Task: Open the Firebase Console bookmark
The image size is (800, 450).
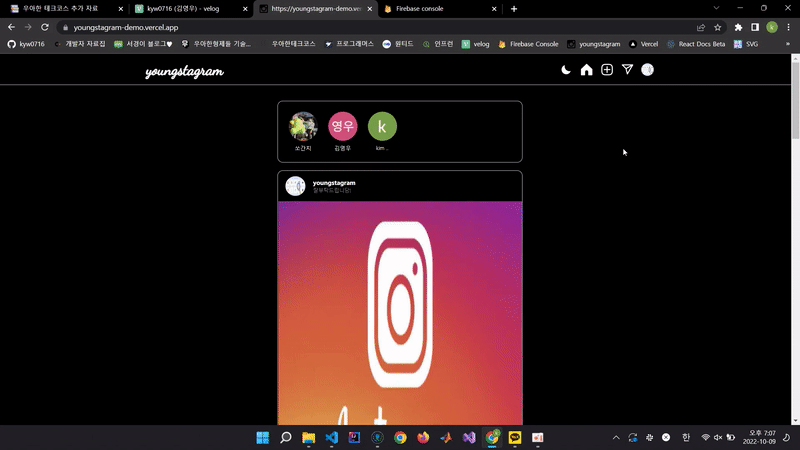Action: tap(528, 44)
